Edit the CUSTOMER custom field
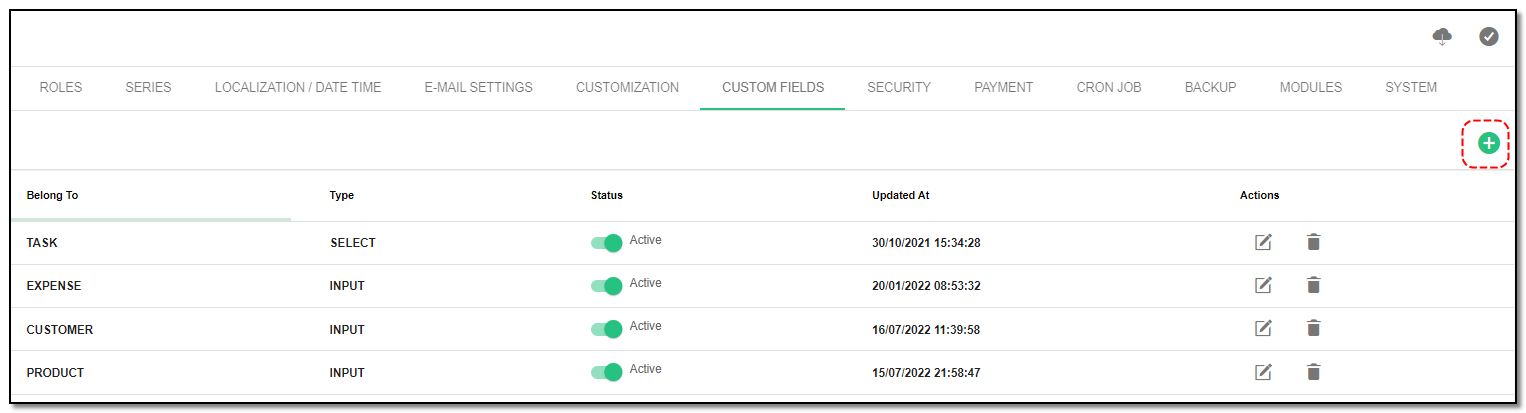Viewport: 1526px width, 413px height. [1263, 328]
